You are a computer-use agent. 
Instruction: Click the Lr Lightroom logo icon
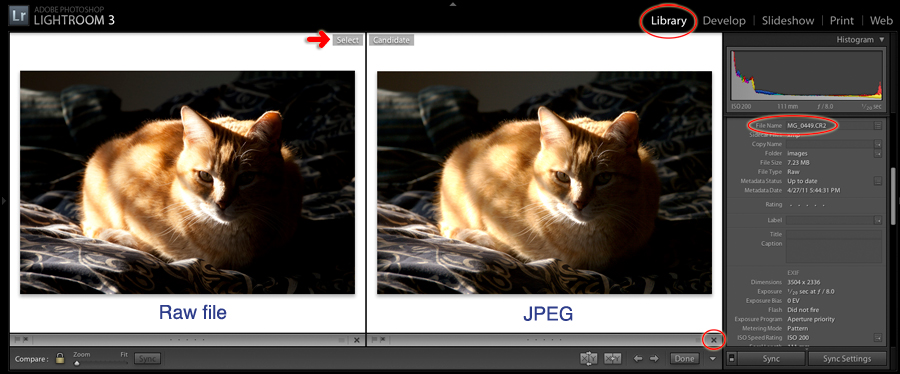click(18, 15)
